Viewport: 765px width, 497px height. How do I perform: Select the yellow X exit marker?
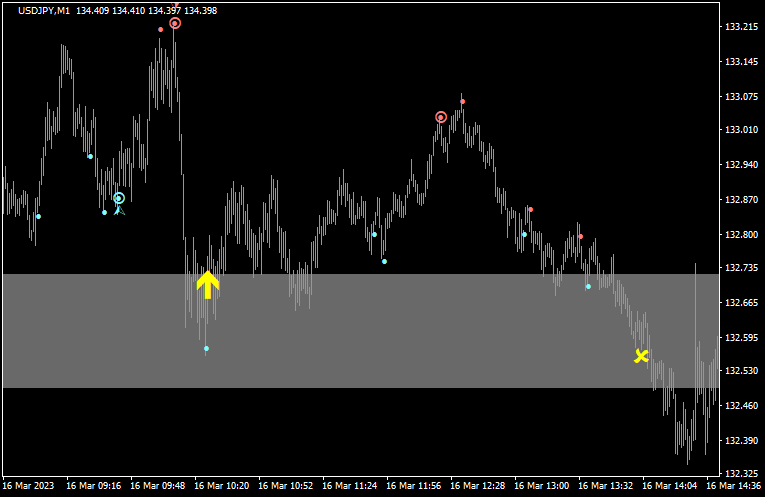click(x=641, y=355)
